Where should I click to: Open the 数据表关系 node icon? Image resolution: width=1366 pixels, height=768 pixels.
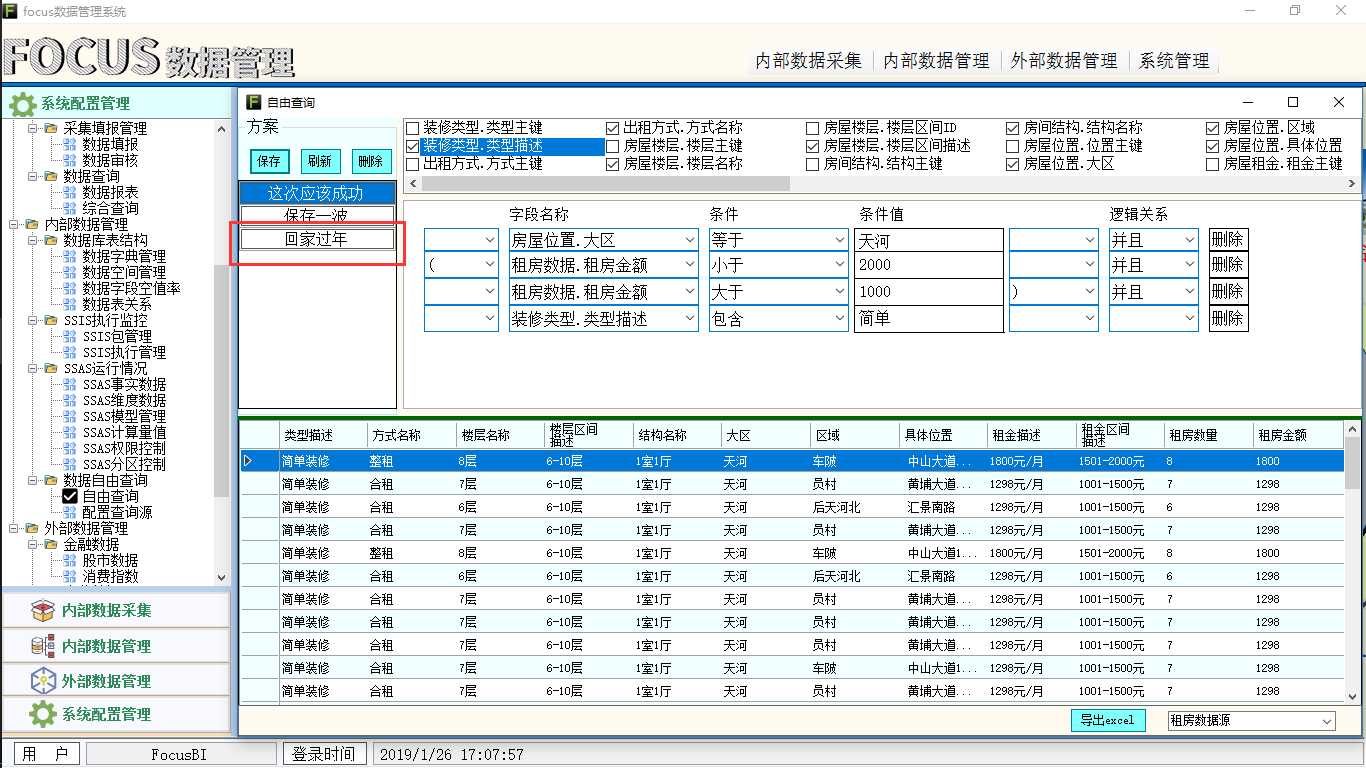pos(69,304)
